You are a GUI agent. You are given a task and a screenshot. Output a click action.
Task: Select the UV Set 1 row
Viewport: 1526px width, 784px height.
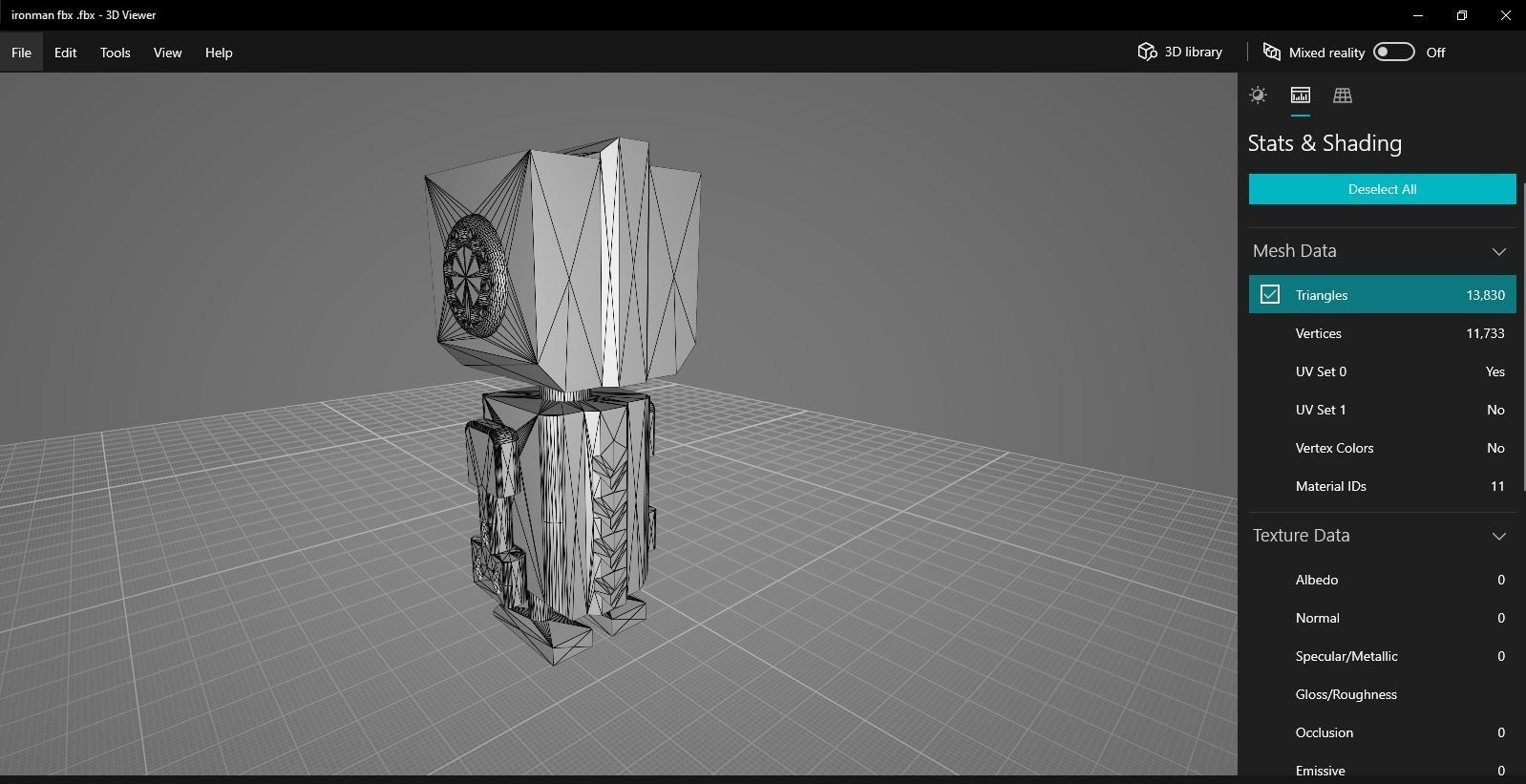click(x=1382, y=410)
